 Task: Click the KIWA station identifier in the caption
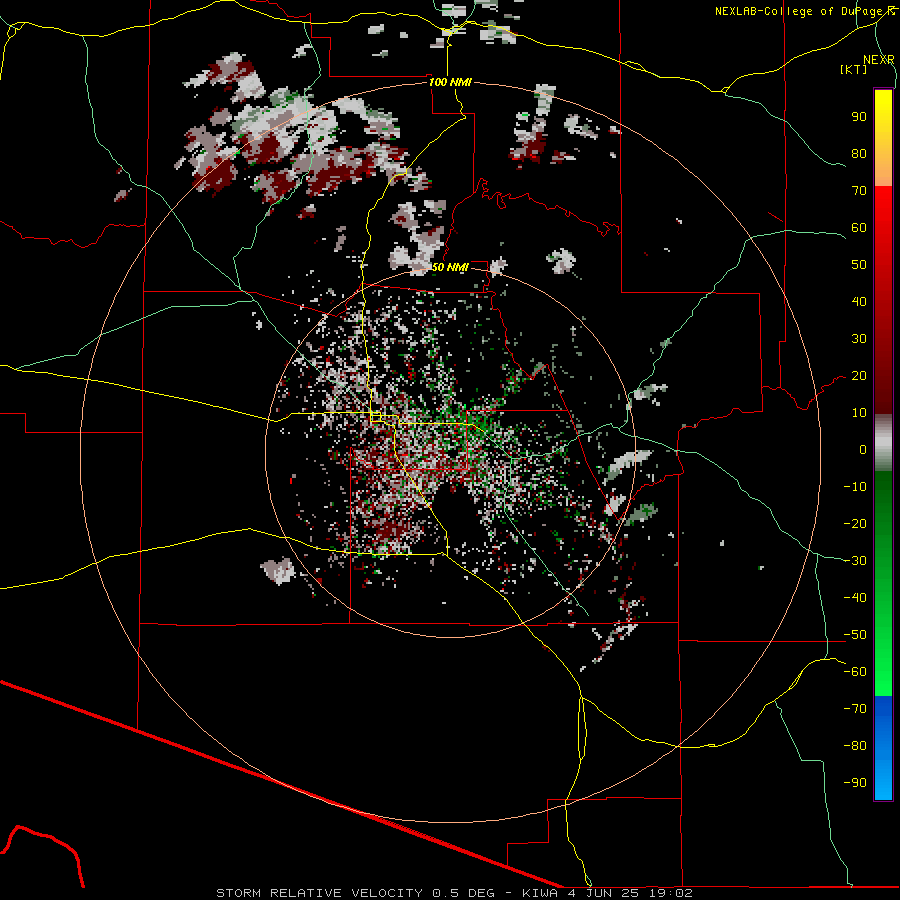click(x=540, y=893)
